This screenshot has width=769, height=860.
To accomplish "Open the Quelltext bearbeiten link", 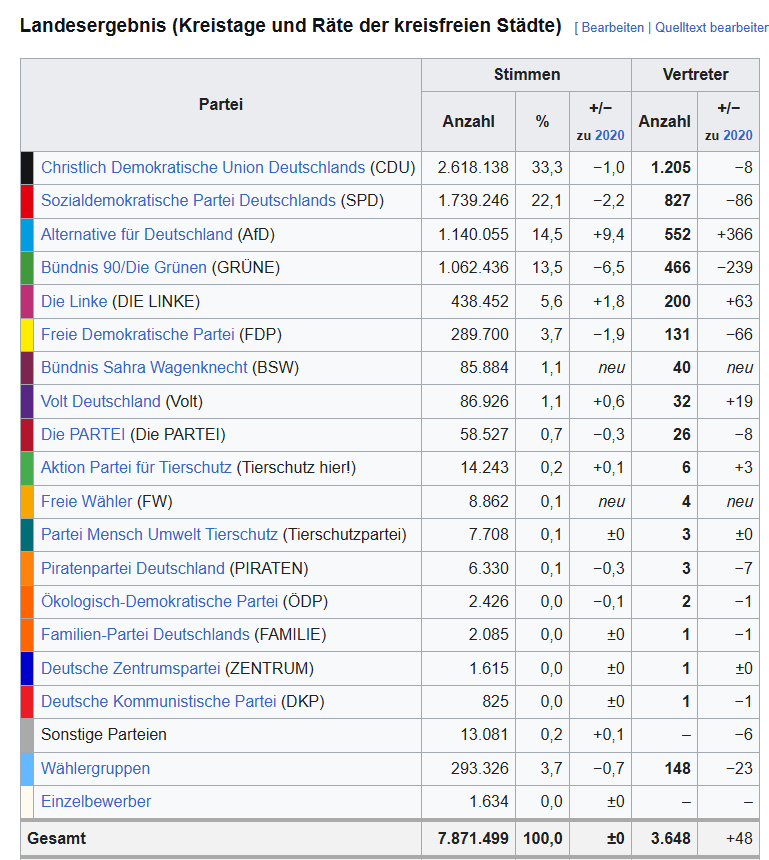I will coord(711,27).
